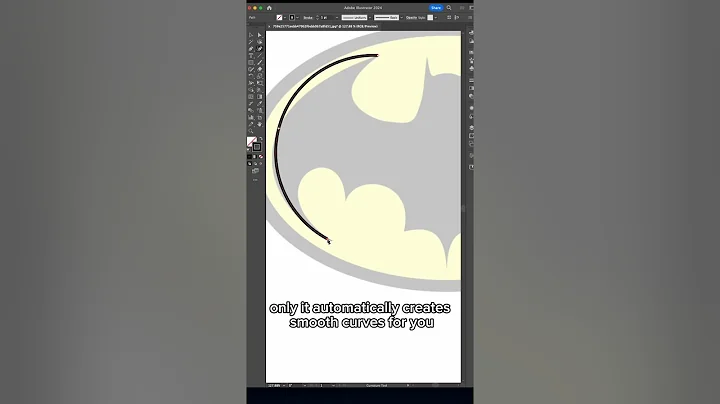Select the Line Segment tool

coord(259,55)
